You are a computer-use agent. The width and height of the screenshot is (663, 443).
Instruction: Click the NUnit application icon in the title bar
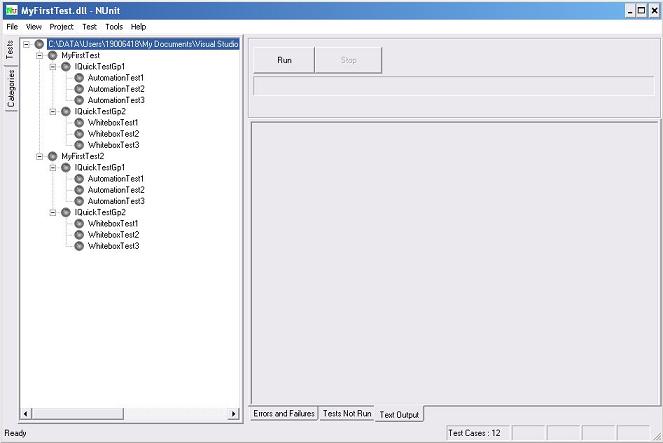coord(11,10)
